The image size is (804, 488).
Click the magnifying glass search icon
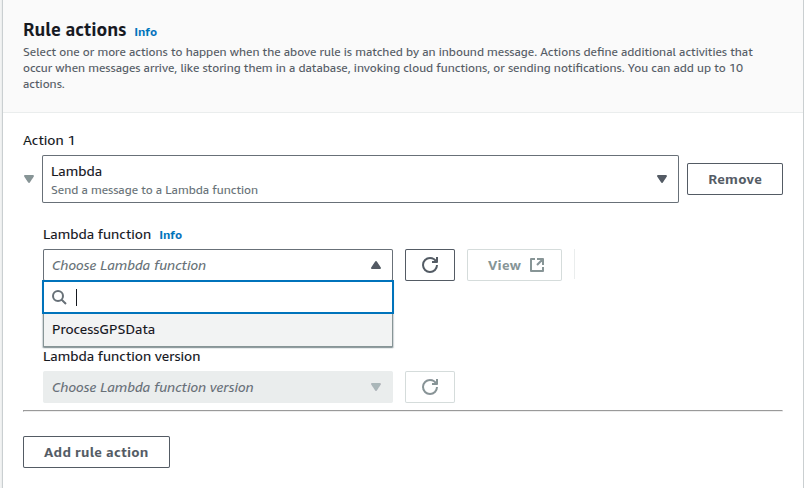click(59, 297)
